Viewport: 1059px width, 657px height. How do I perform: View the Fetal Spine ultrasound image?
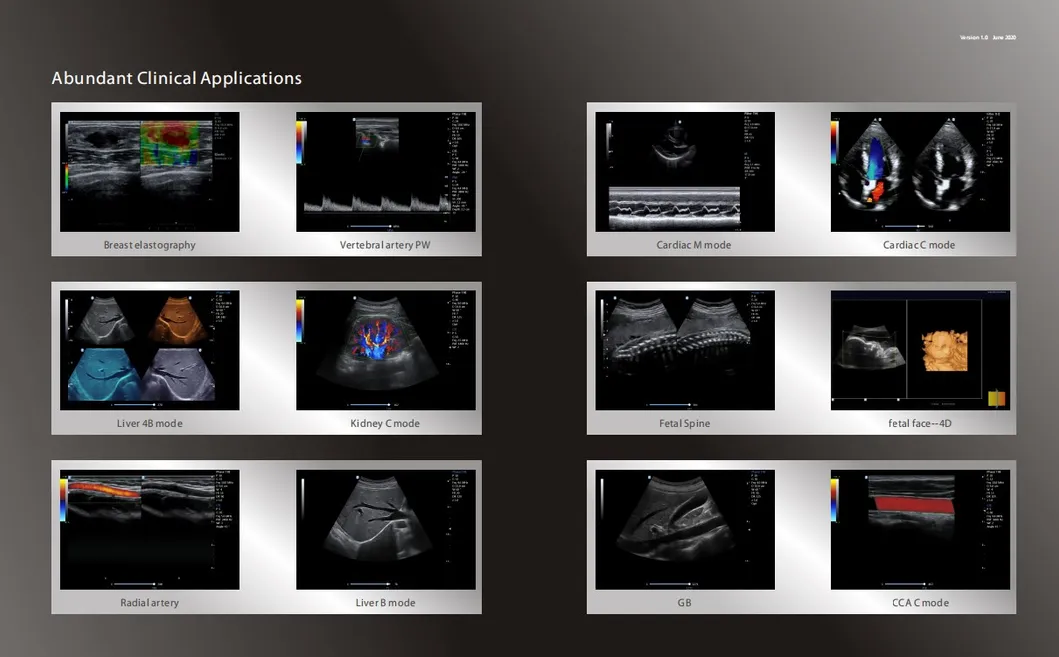click(683, 349)
